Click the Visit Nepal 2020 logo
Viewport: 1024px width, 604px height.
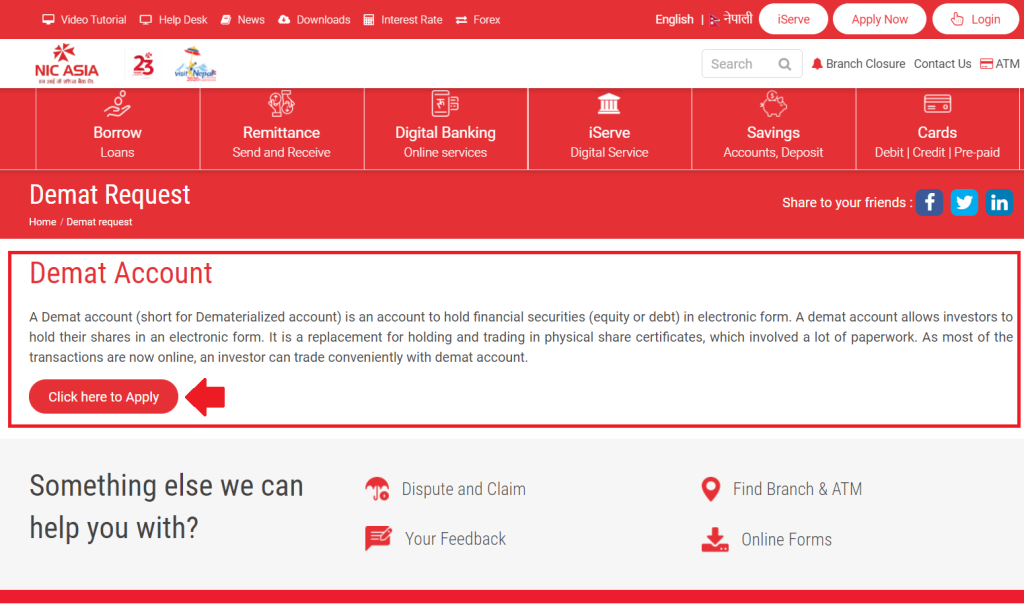195,64
